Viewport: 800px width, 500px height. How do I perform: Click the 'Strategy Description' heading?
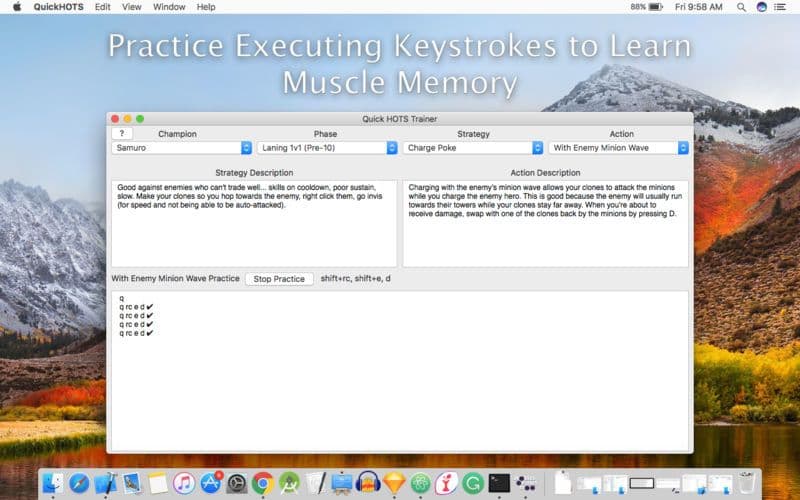coord(254,173)
